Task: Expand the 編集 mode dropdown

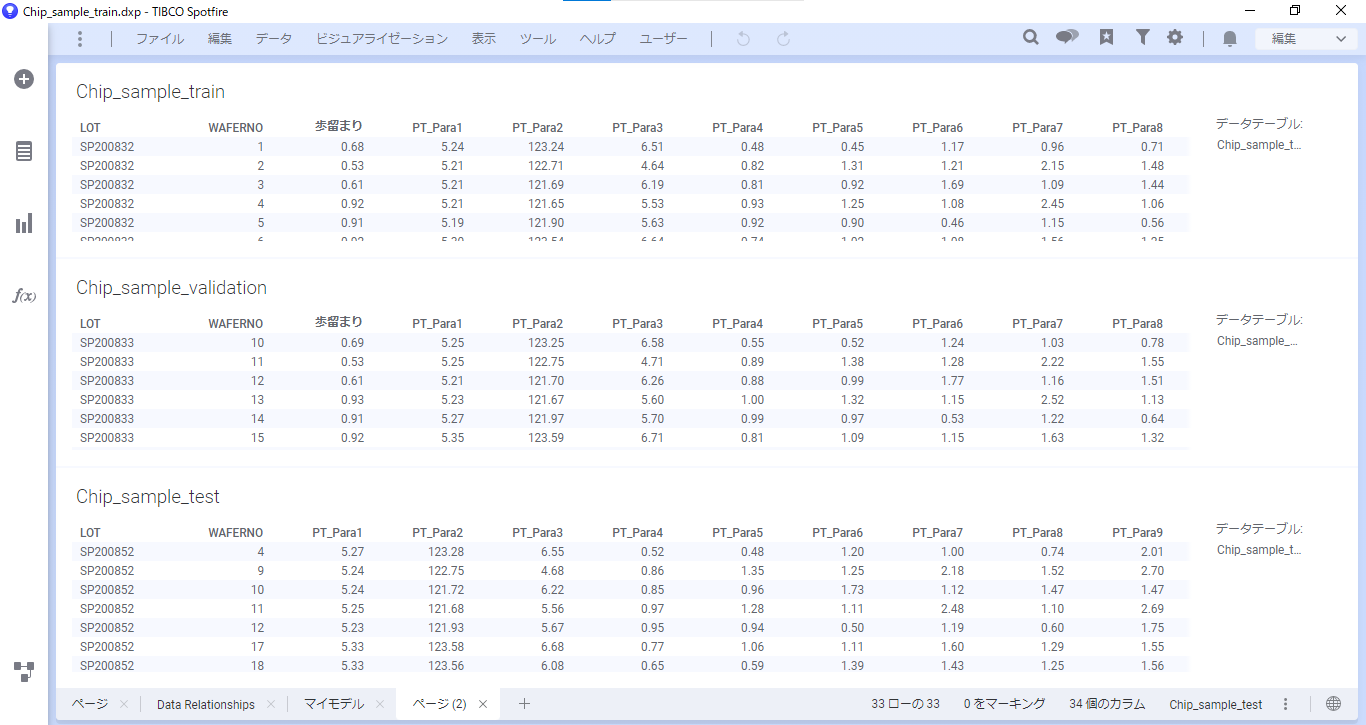Action: (1306, 39)
